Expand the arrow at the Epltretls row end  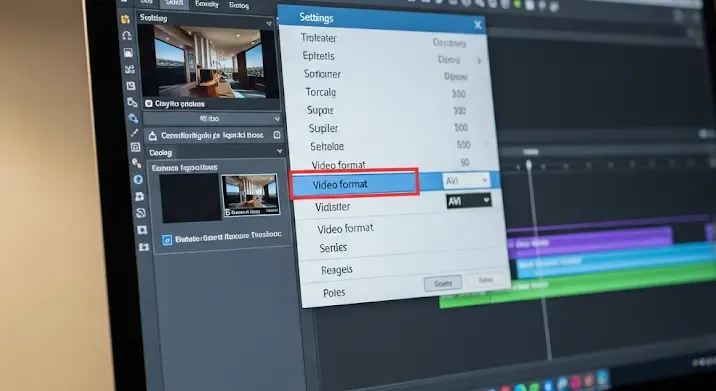click(x=479, y=60)
